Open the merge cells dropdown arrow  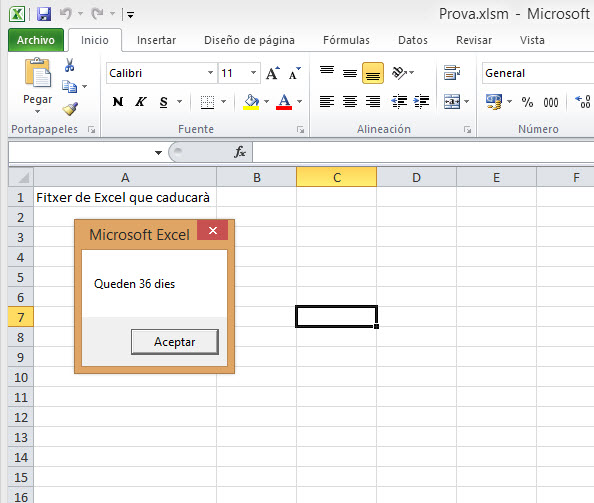tap(466, 102)
